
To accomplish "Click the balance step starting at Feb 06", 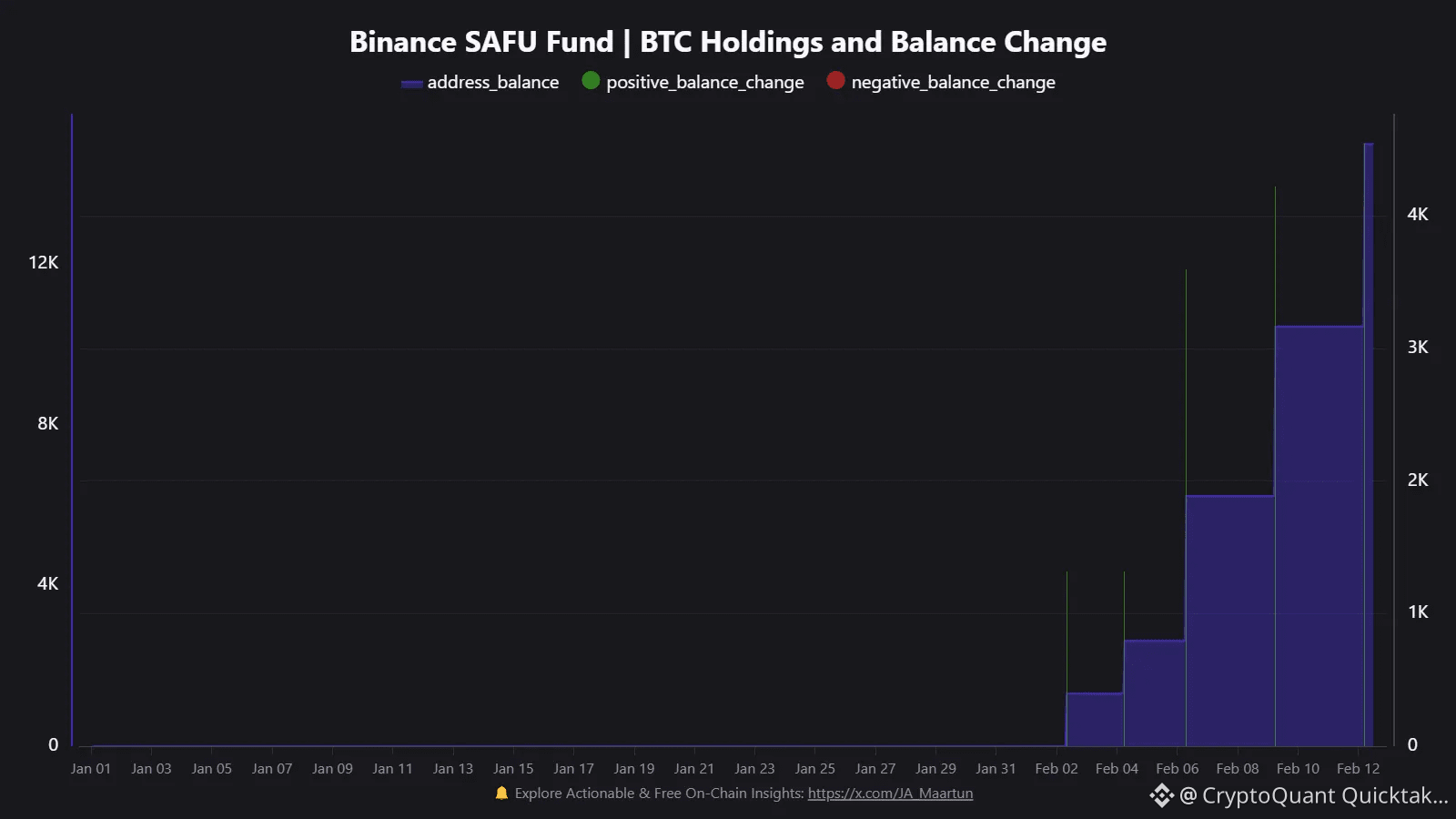I will tap(1229, 621).
